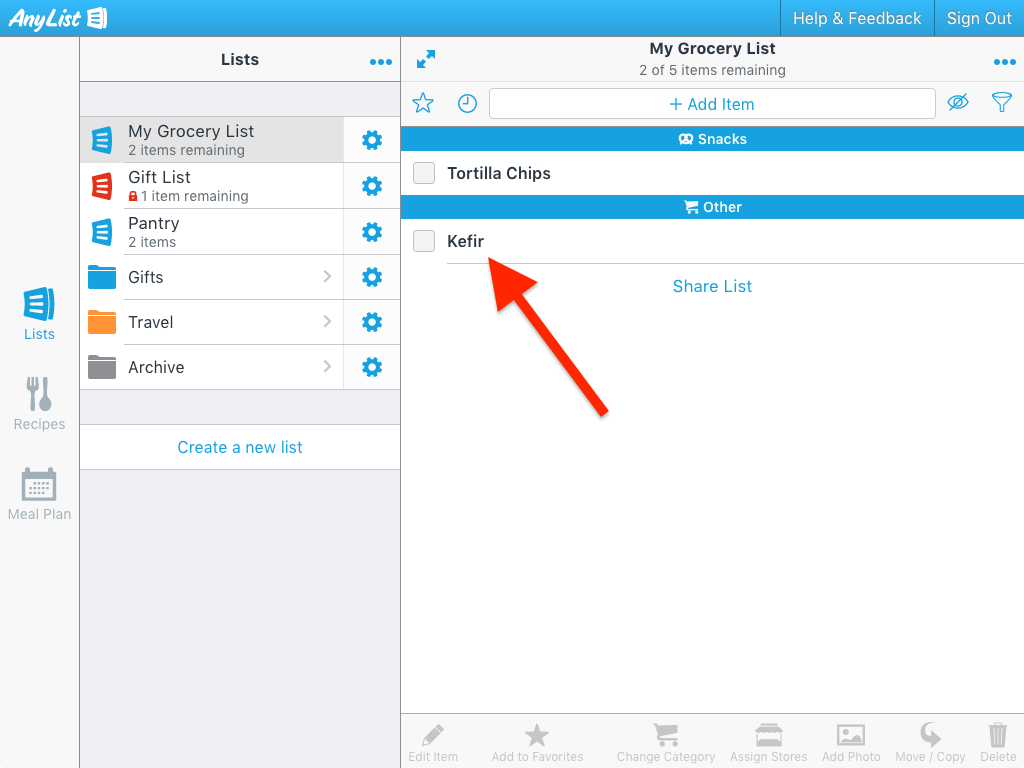Open the filter funnel icon
This screenshot has width=1024, height=768.
(1001, 103)
